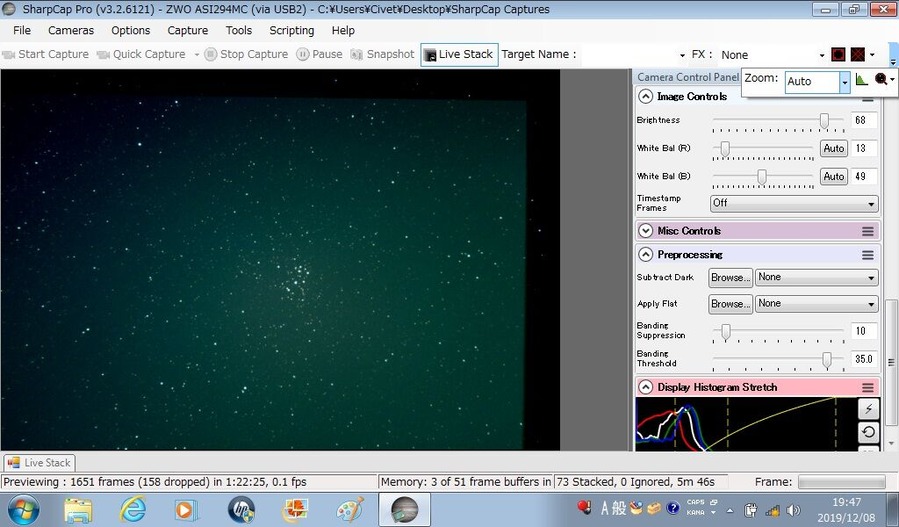This screenshot has width=899, height=527.
Task: Click the Camera Control Panel header
Action: click(x=688, y=77)
